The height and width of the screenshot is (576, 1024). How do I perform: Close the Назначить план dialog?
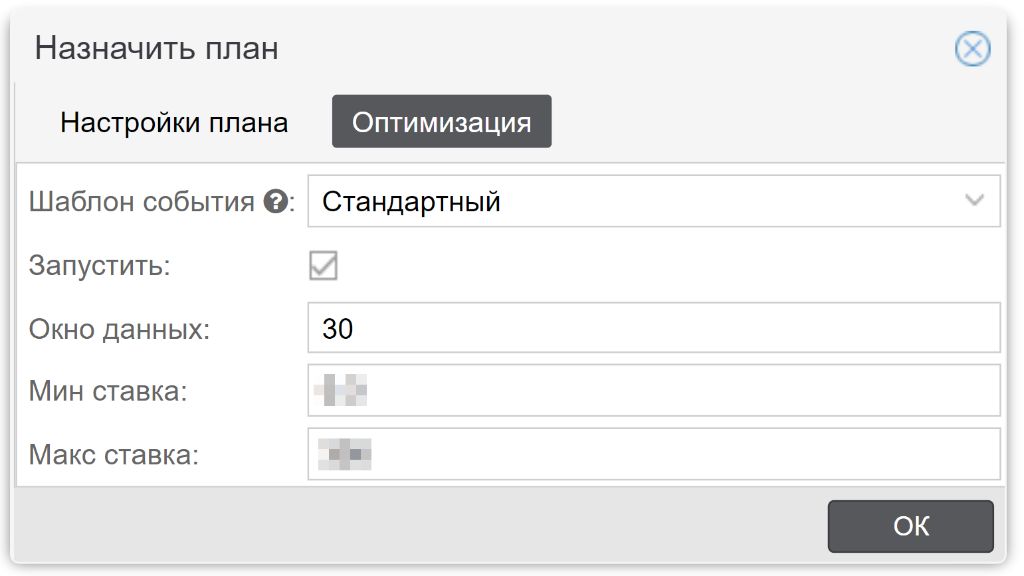coord(972,49)
